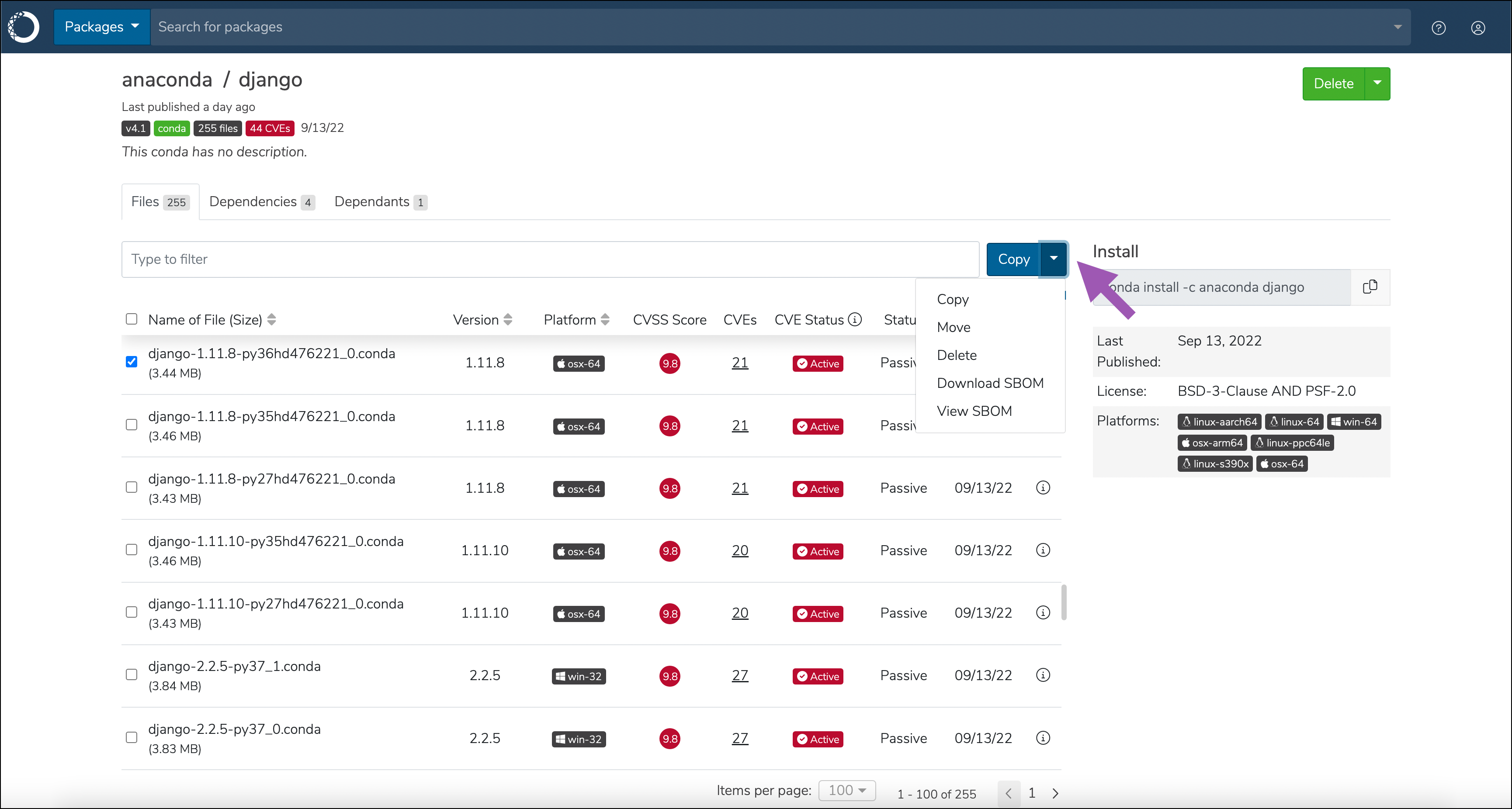Uncheck django-1.11.8-py36hd476221_0.conda checkbox
The height and width of the screenshot is (809, 1512).
(132, 361)
